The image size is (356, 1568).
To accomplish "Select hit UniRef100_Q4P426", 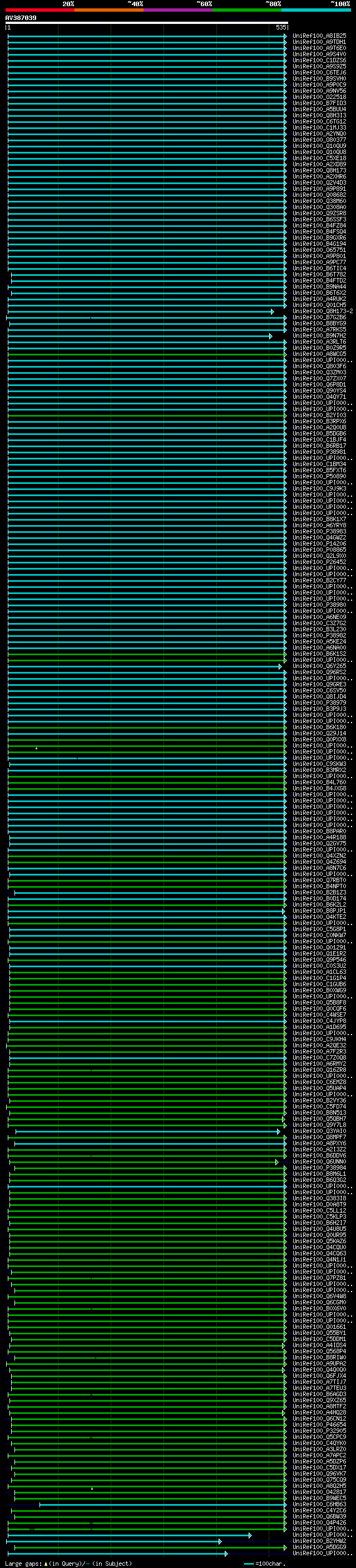I will pos(319,1523).
